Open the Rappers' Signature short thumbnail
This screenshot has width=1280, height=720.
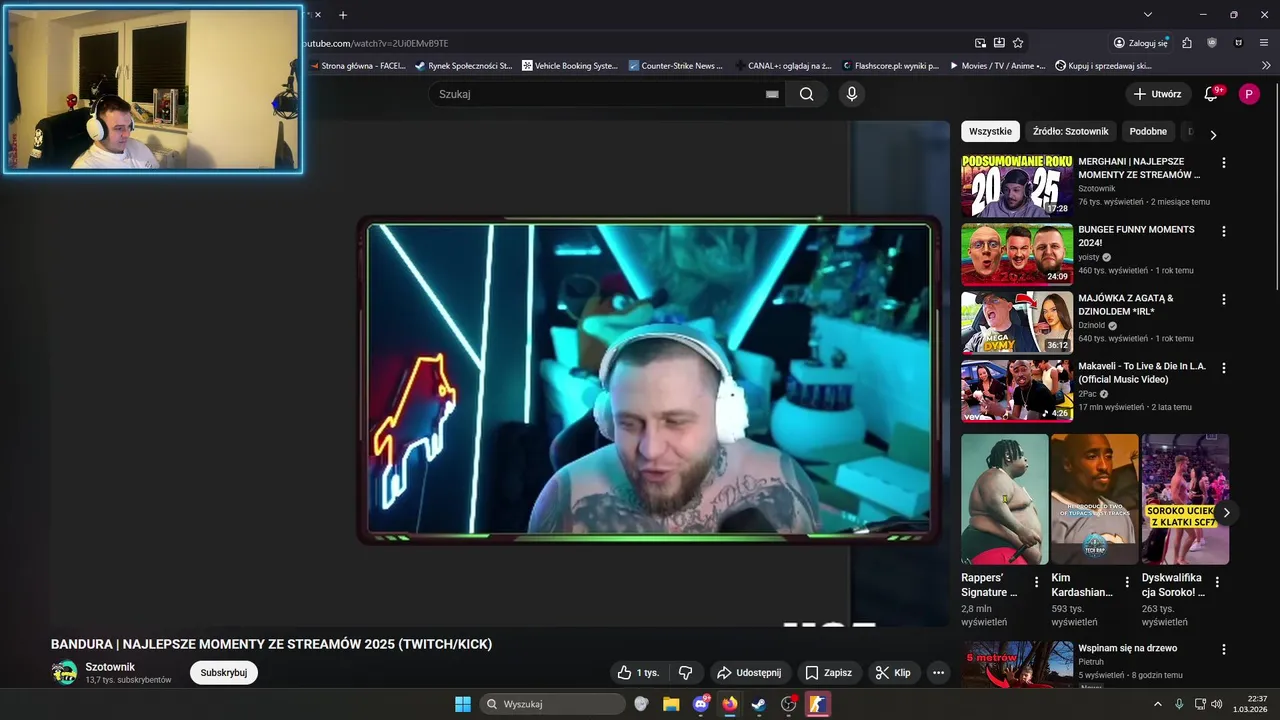(1004, 499)
